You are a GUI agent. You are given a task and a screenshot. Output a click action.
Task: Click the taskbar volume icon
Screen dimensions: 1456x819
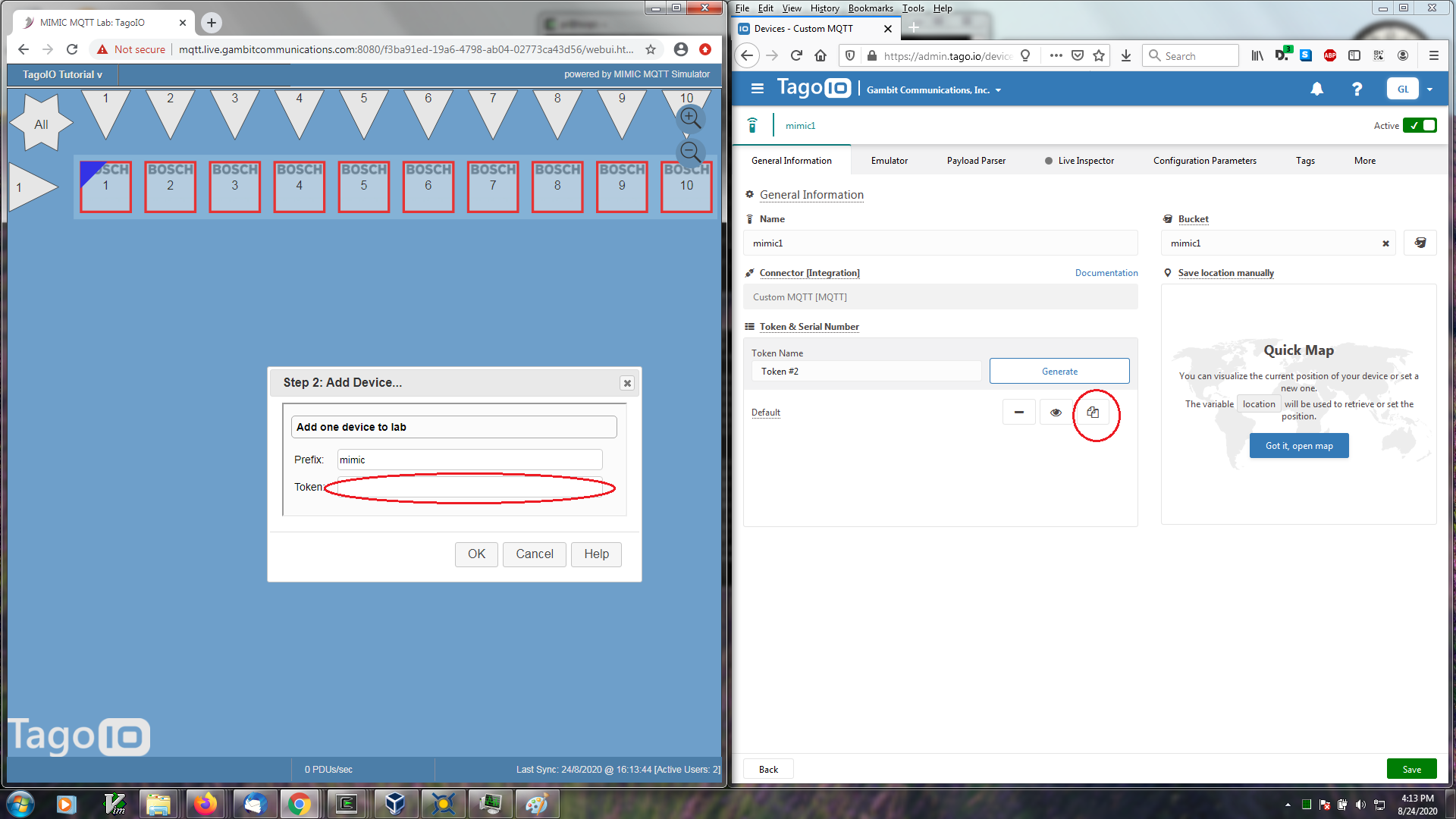tap(1360, 805)
